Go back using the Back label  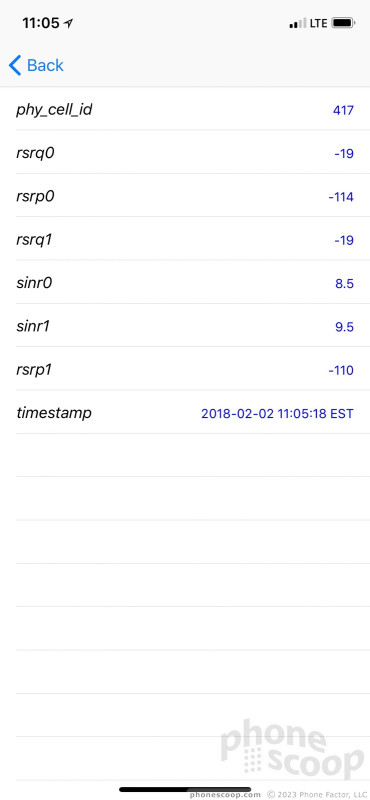tap(45, 65)
